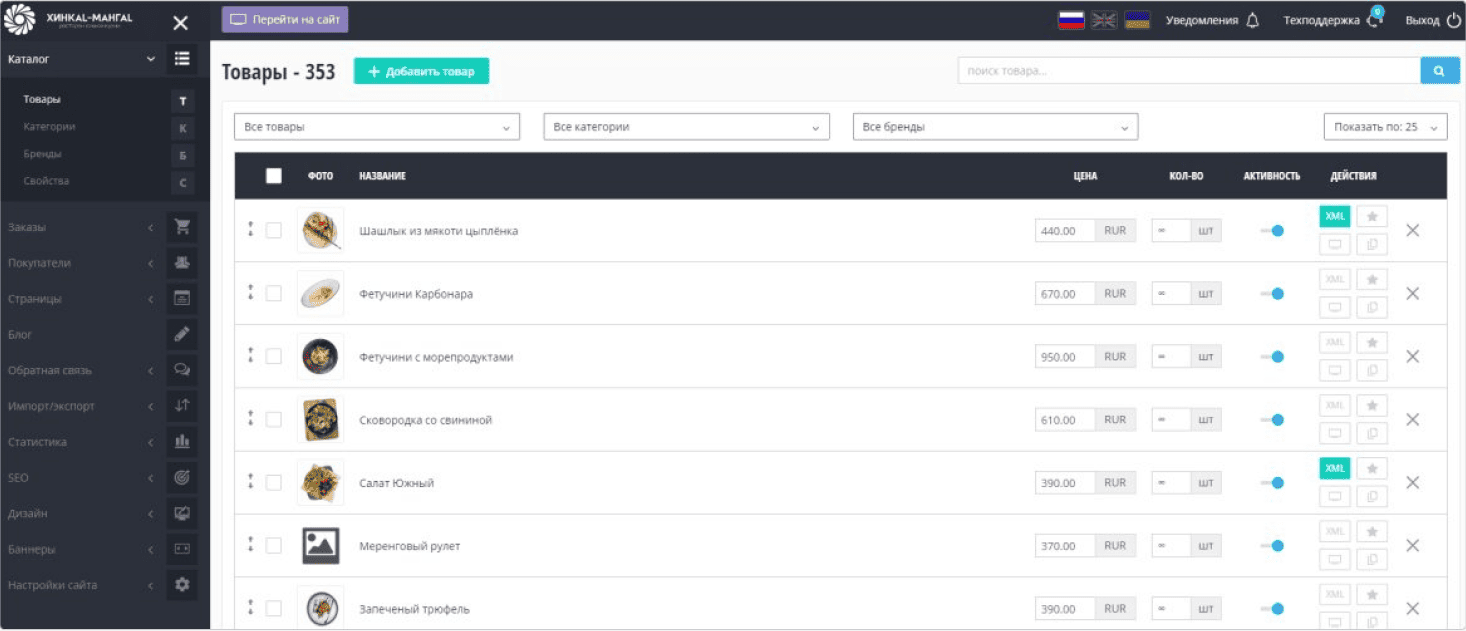Screen dimensions: 1466x631
Task: Click the Site settings gear icon
Action: point(182,585)
